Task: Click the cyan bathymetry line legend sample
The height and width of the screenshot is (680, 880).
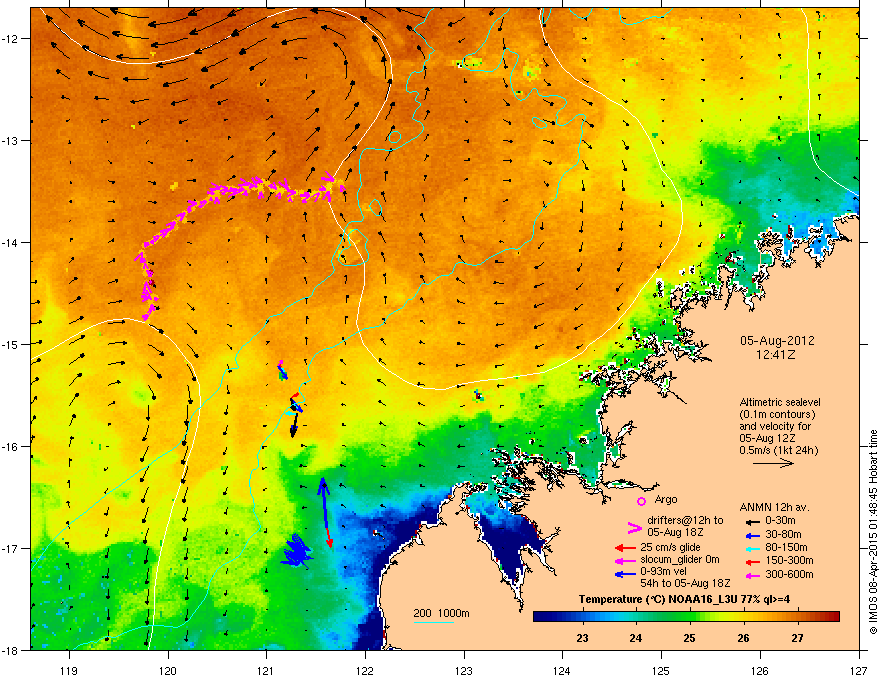Action: click(x=434, y=622)
